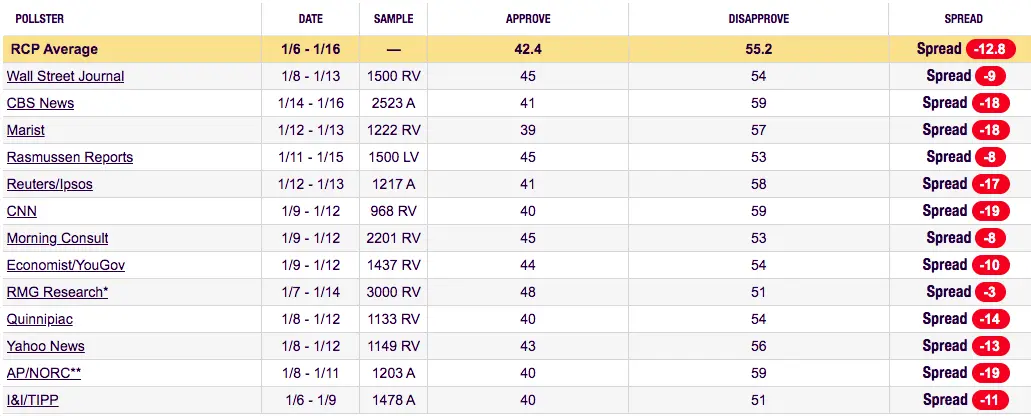Open the Reuters/Ipsos poll link

(x=50, y=184)
